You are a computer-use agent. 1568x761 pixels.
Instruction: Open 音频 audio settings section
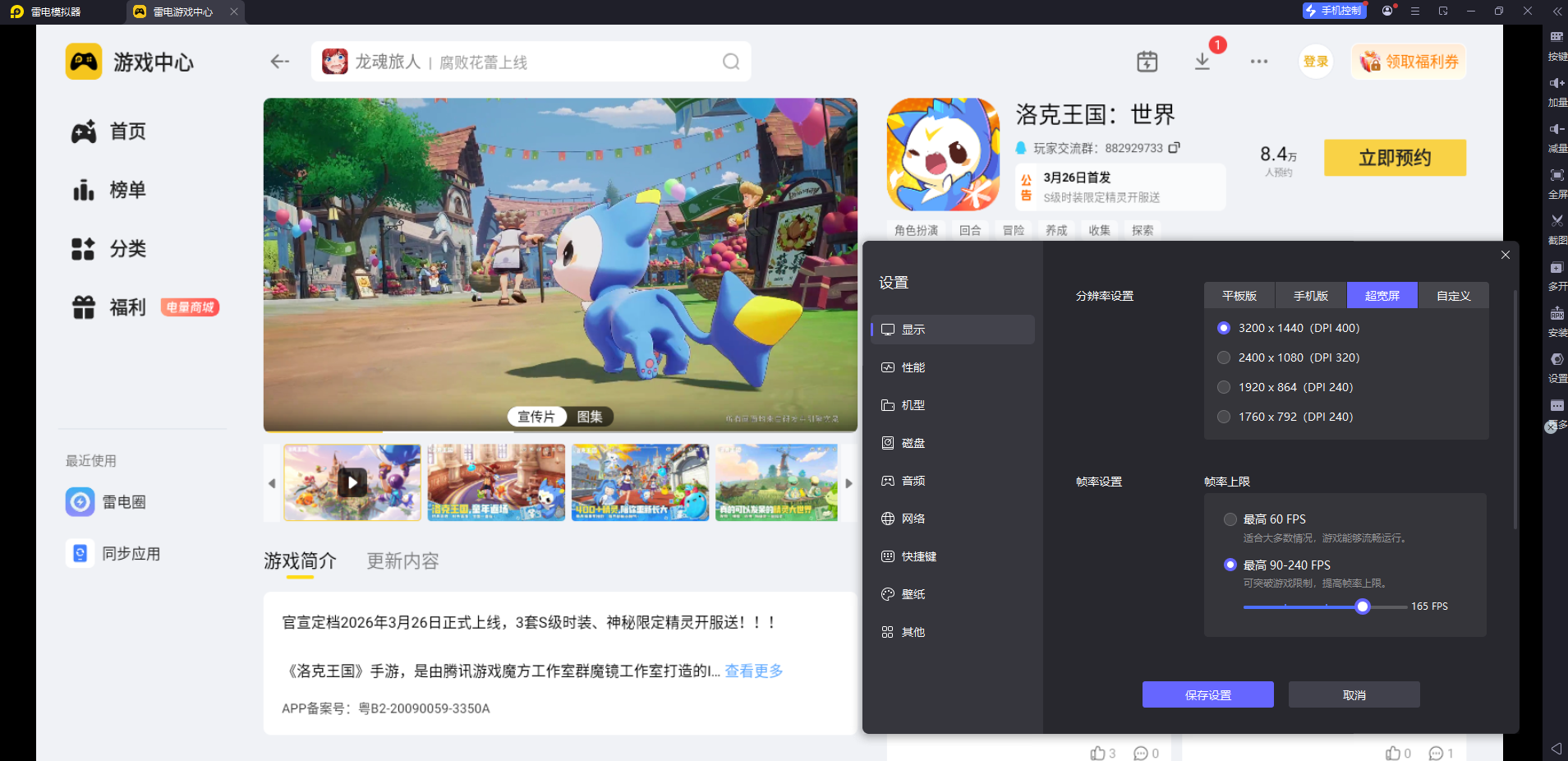913,481
